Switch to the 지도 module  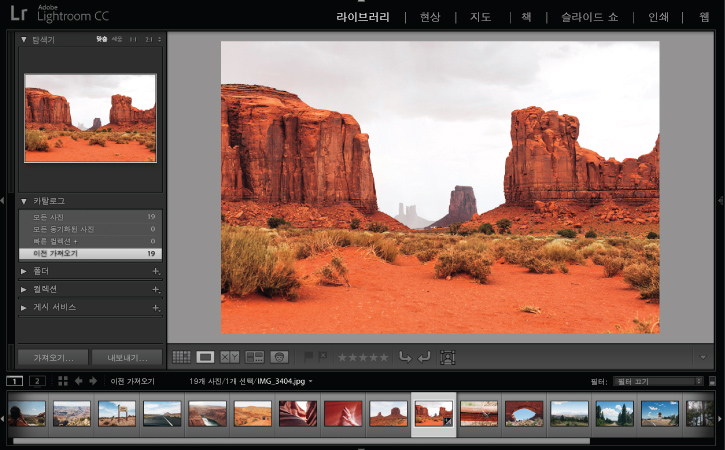coord(480,17)
